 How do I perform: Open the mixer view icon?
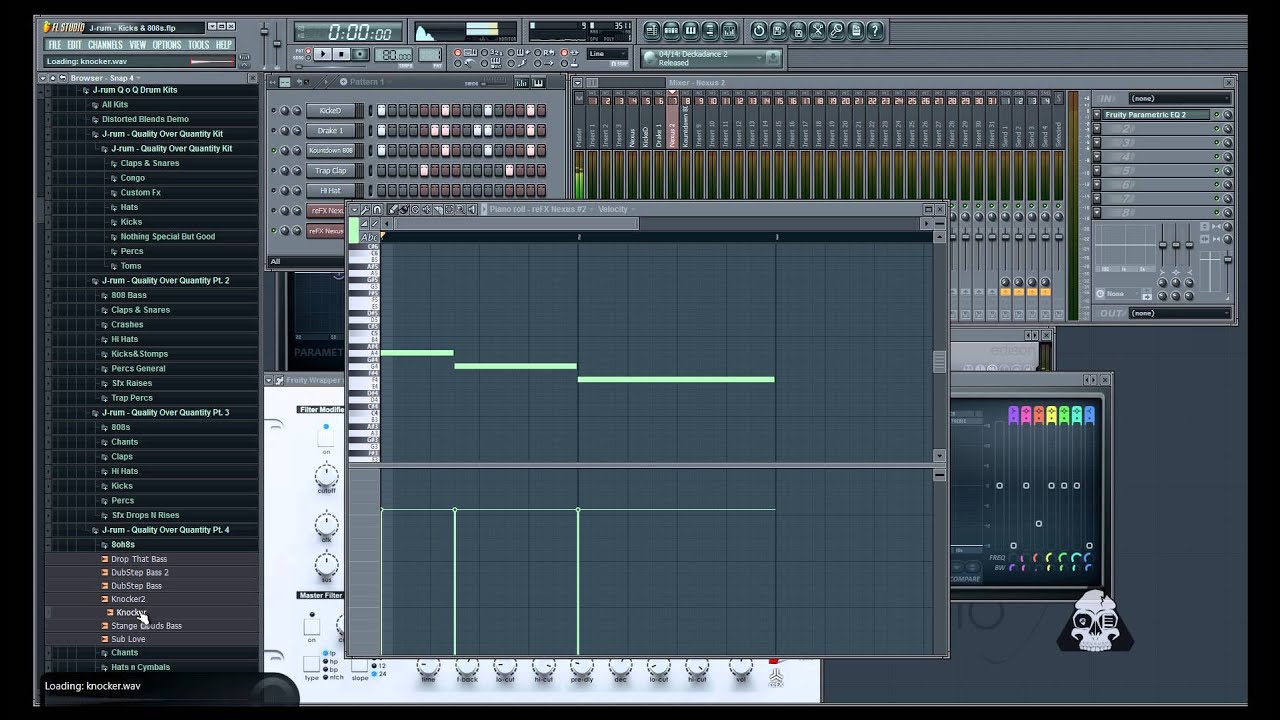(x=729, y=31)
